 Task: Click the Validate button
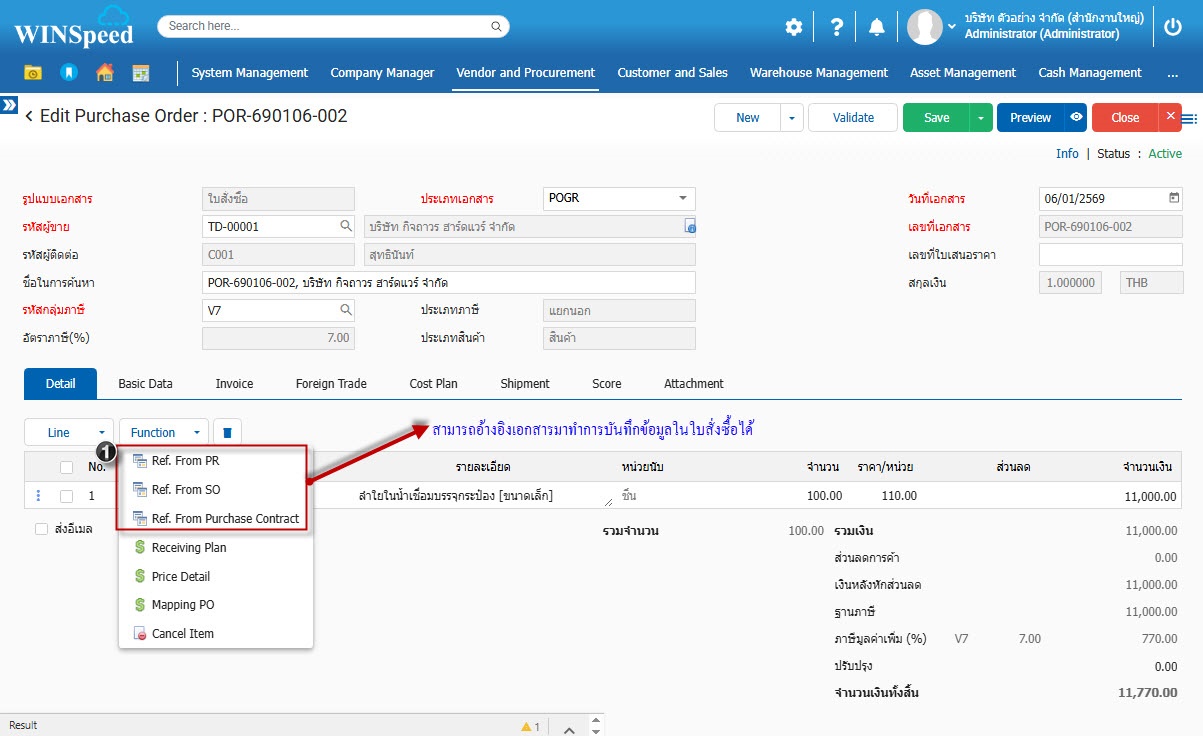(x=853, y=117)
